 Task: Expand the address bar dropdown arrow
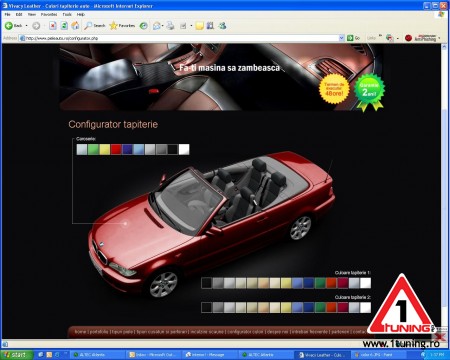click(x=341, y=38)
